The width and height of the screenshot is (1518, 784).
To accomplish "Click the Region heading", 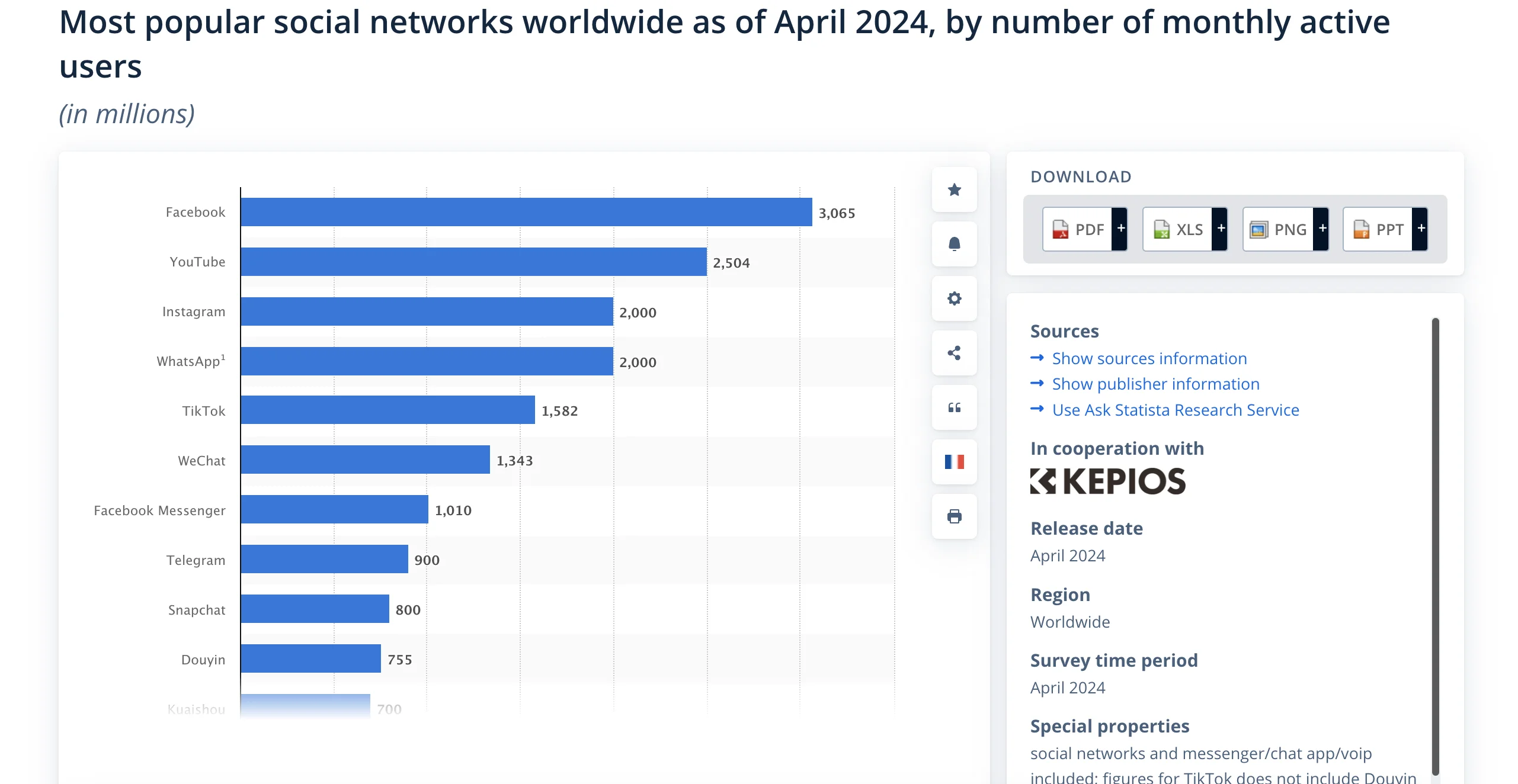I will point(1060,595).
